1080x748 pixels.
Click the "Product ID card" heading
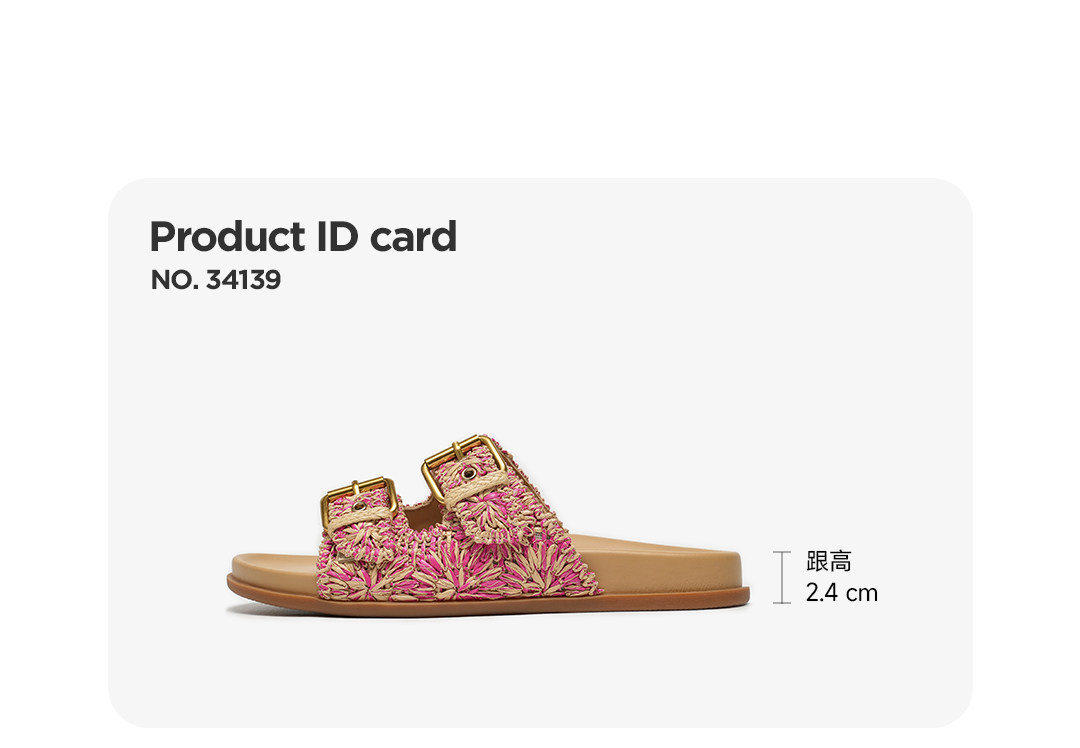(302, 237)
